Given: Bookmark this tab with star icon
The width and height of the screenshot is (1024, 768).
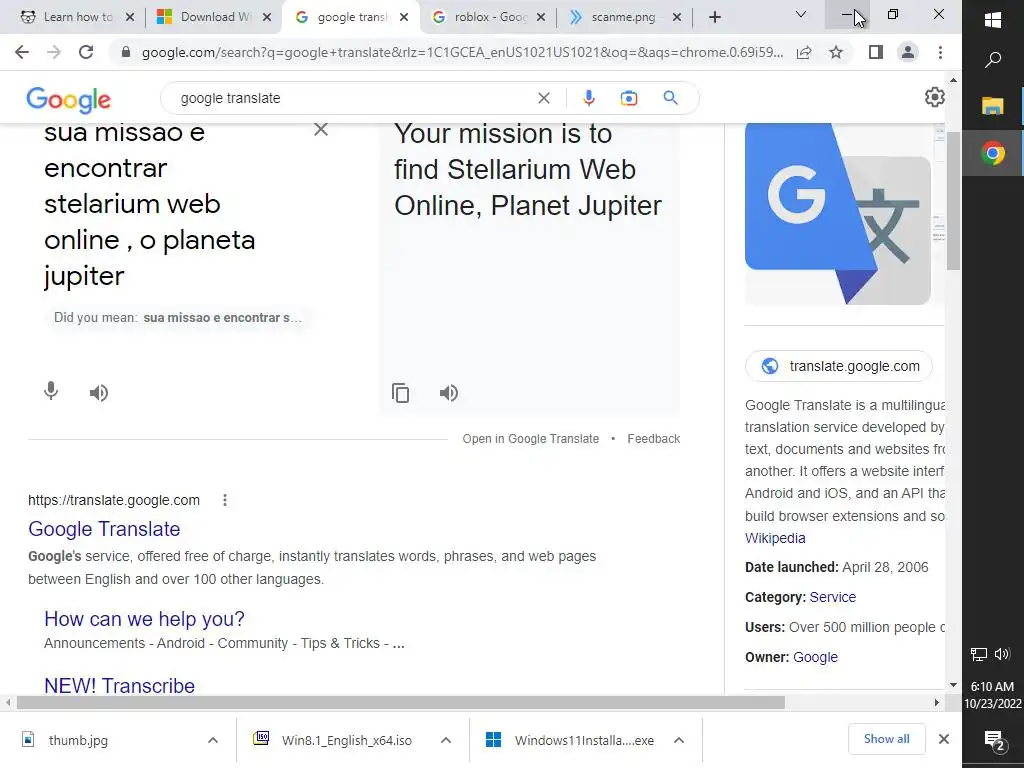Looking at the screenshot, I should coord(836,52).
